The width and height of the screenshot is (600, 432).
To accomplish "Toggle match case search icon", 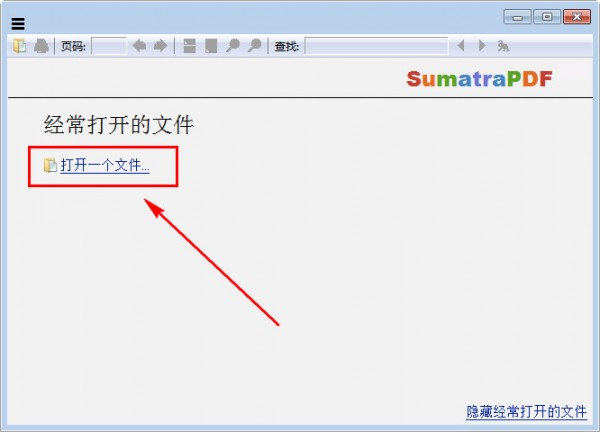I will 503,46.
